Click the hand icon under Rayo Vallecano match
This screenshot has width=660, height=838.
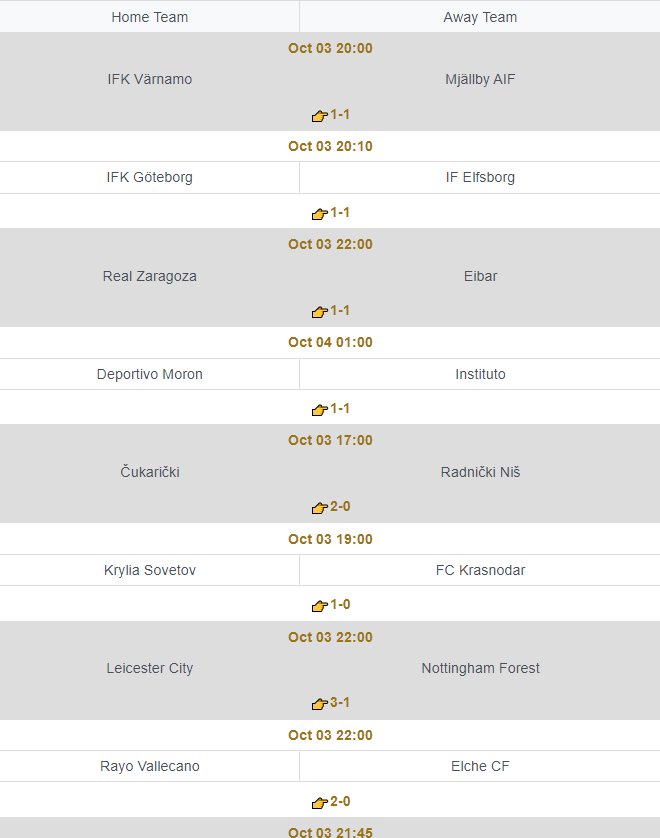(x=320, y=802)
